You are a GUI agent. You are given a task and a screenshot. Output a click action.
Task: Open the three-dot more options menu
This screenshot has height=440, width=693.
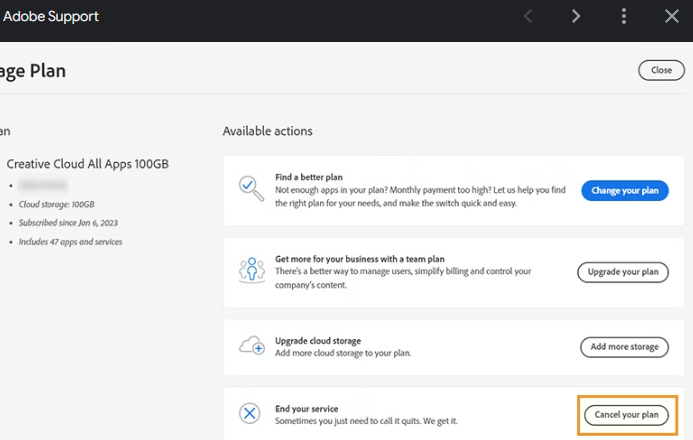[x=624, y=16]
